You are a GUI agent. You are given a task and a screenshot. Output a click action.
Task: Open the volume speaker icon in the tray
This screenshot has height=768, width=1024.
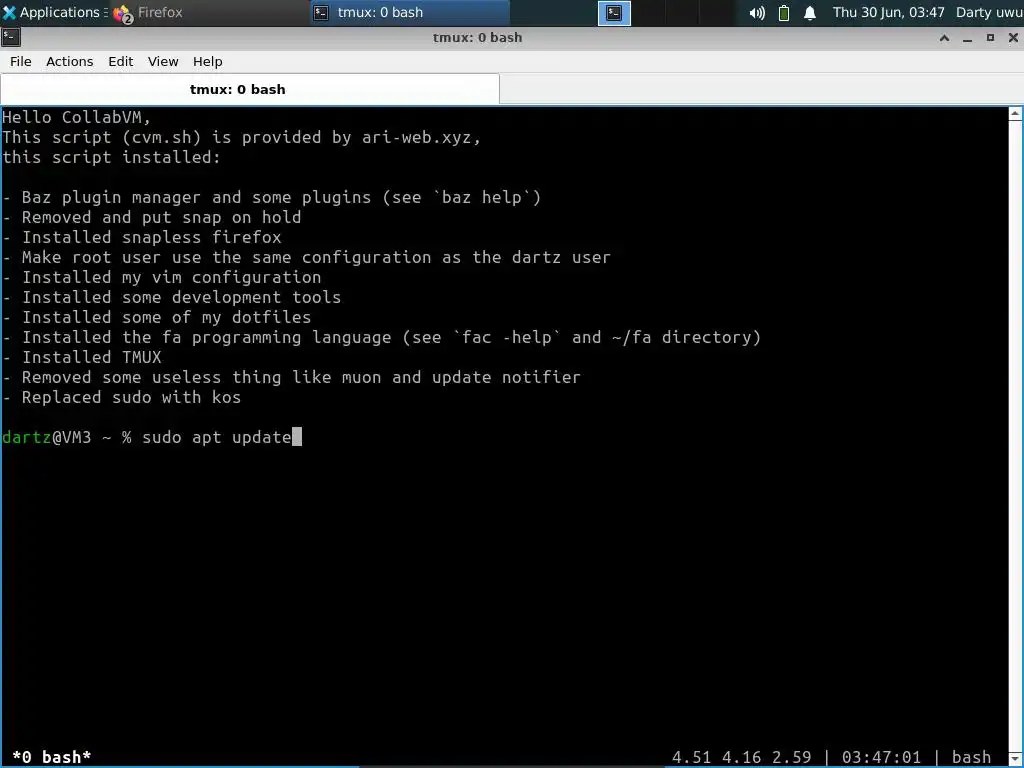click(757, 13)
